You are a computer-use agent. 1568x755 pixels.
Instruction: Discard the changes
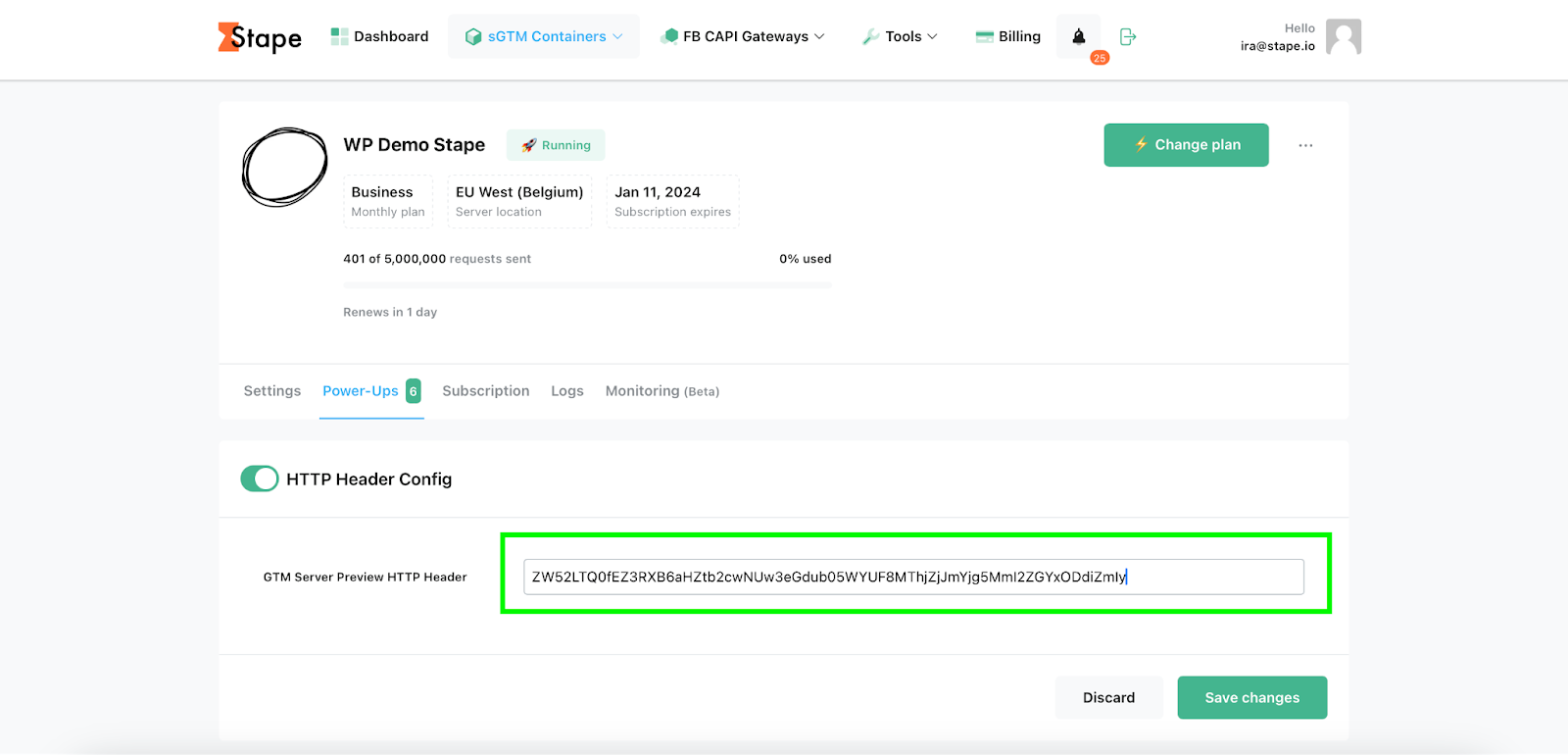1108,697
